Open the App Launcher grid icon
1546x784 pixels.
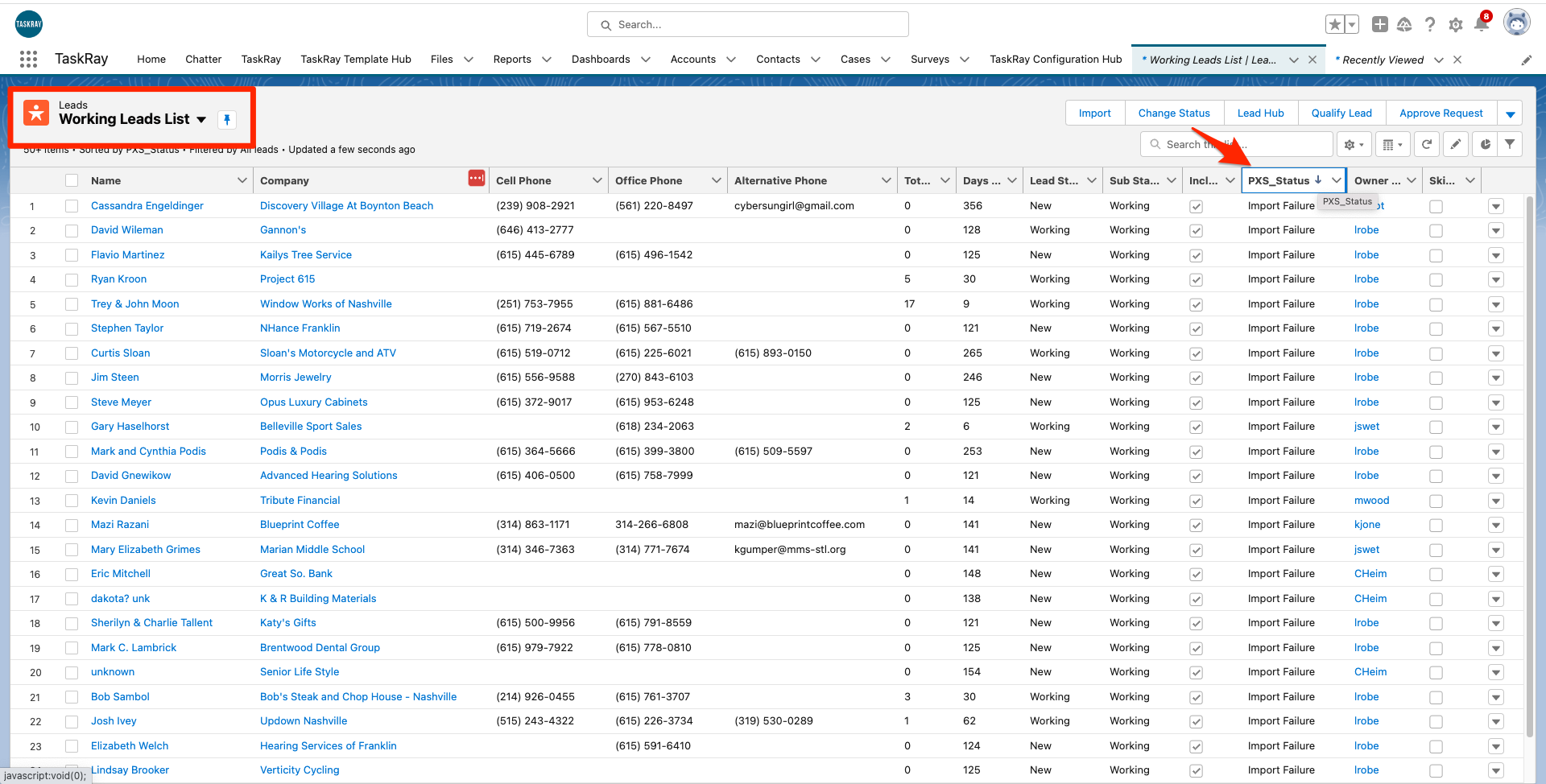[28, 59]
